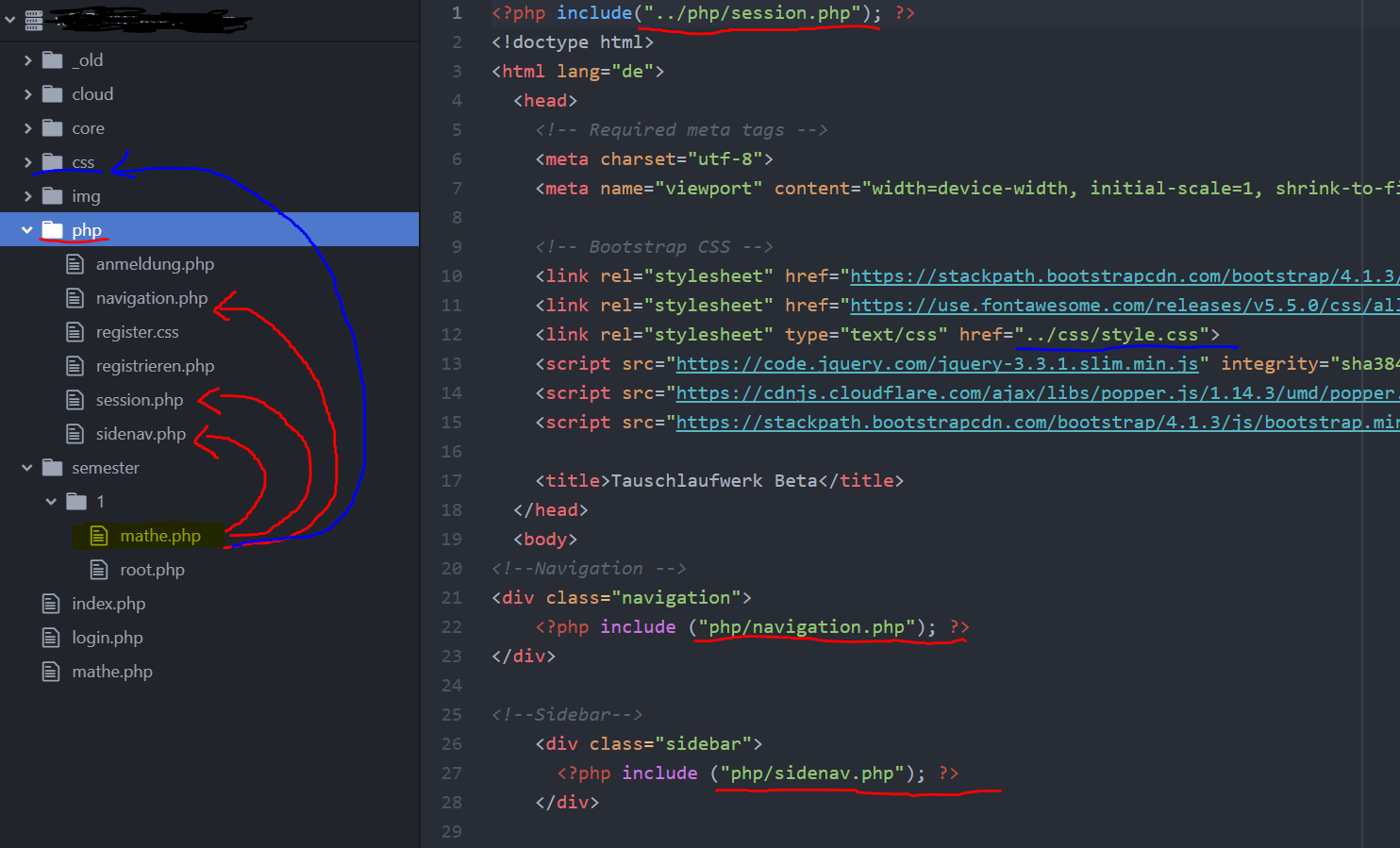Click the "php/sidenav.php" include string
The width and height of the screenshot is (1400, 848).
(812, 773)
